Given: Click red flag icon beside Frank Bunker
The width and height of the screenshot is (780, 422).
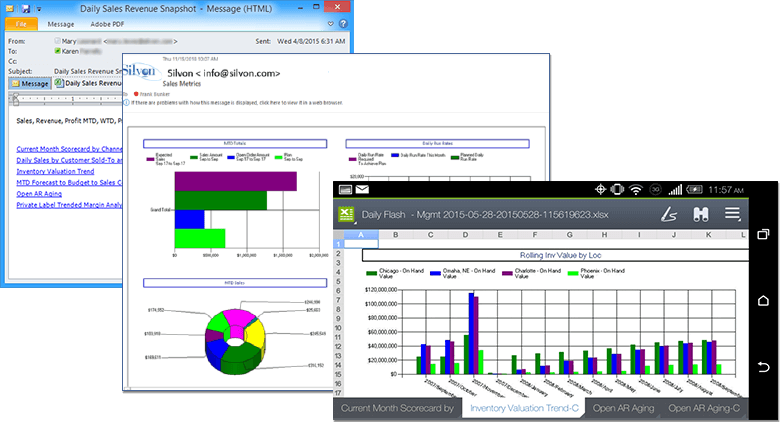Looking at the screenshot, I should coord(136,94).
